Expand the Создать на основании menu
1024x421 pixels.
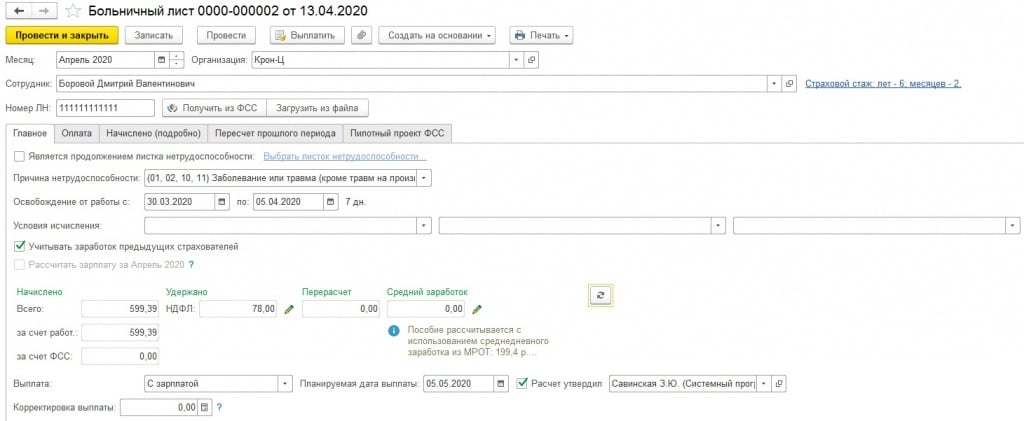[439, 35]
